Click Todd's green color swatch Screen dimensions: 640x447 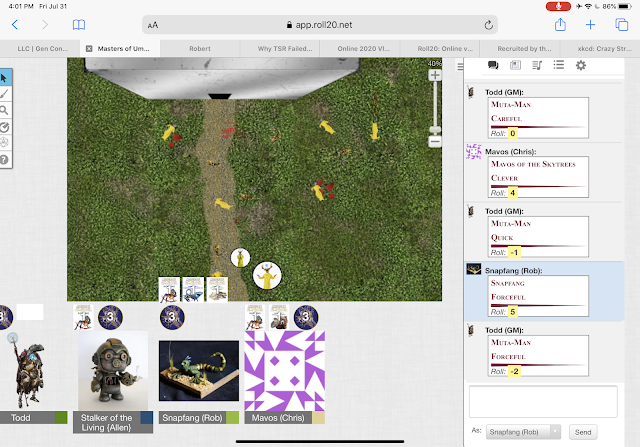point(61,418)
